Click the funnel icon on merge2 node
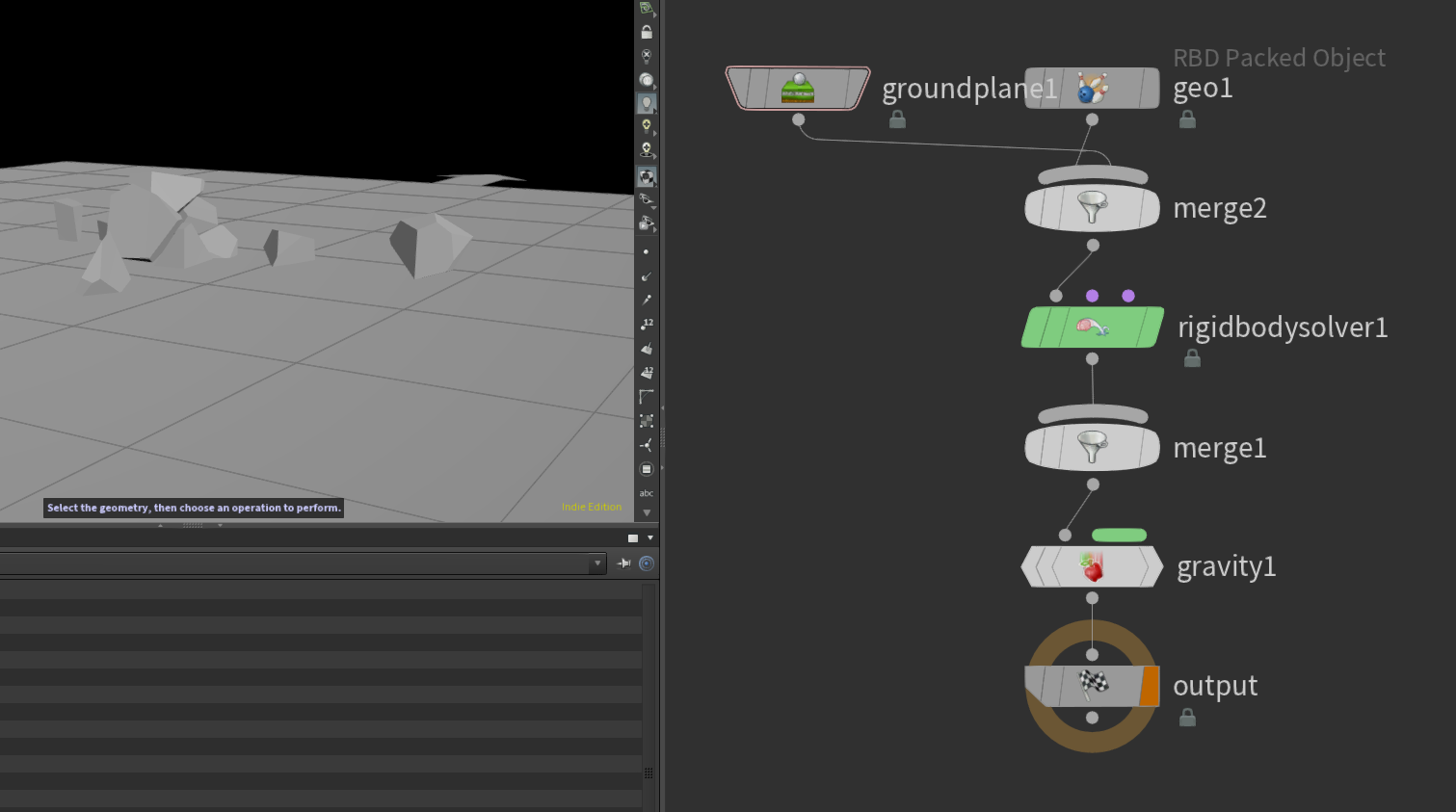Image resolution: width=1456 pixels, height=812 pixels. click(1092, 207)
